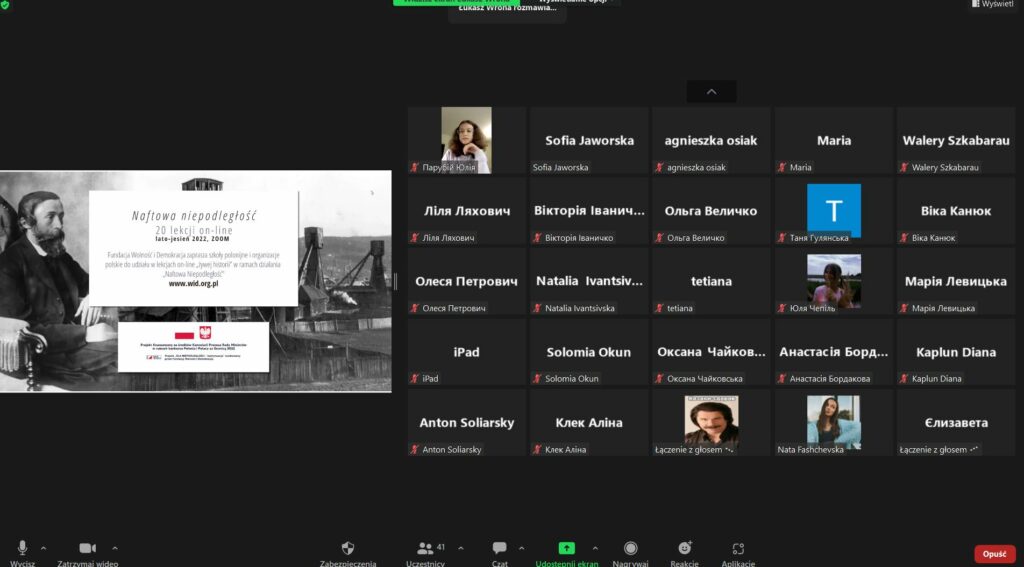The image size is (1024, 567).
Task: Open the Czat chat panel
Action: coord(499,549)
